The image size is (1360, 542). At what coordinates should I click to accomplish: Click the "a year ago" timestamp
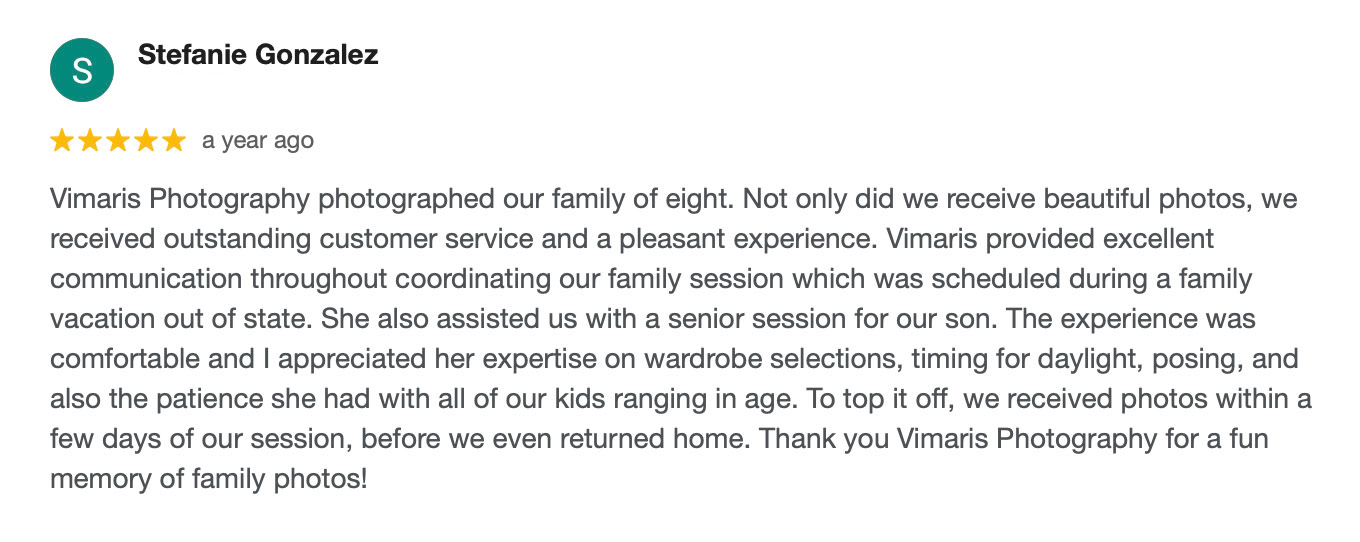coord(258,141)
